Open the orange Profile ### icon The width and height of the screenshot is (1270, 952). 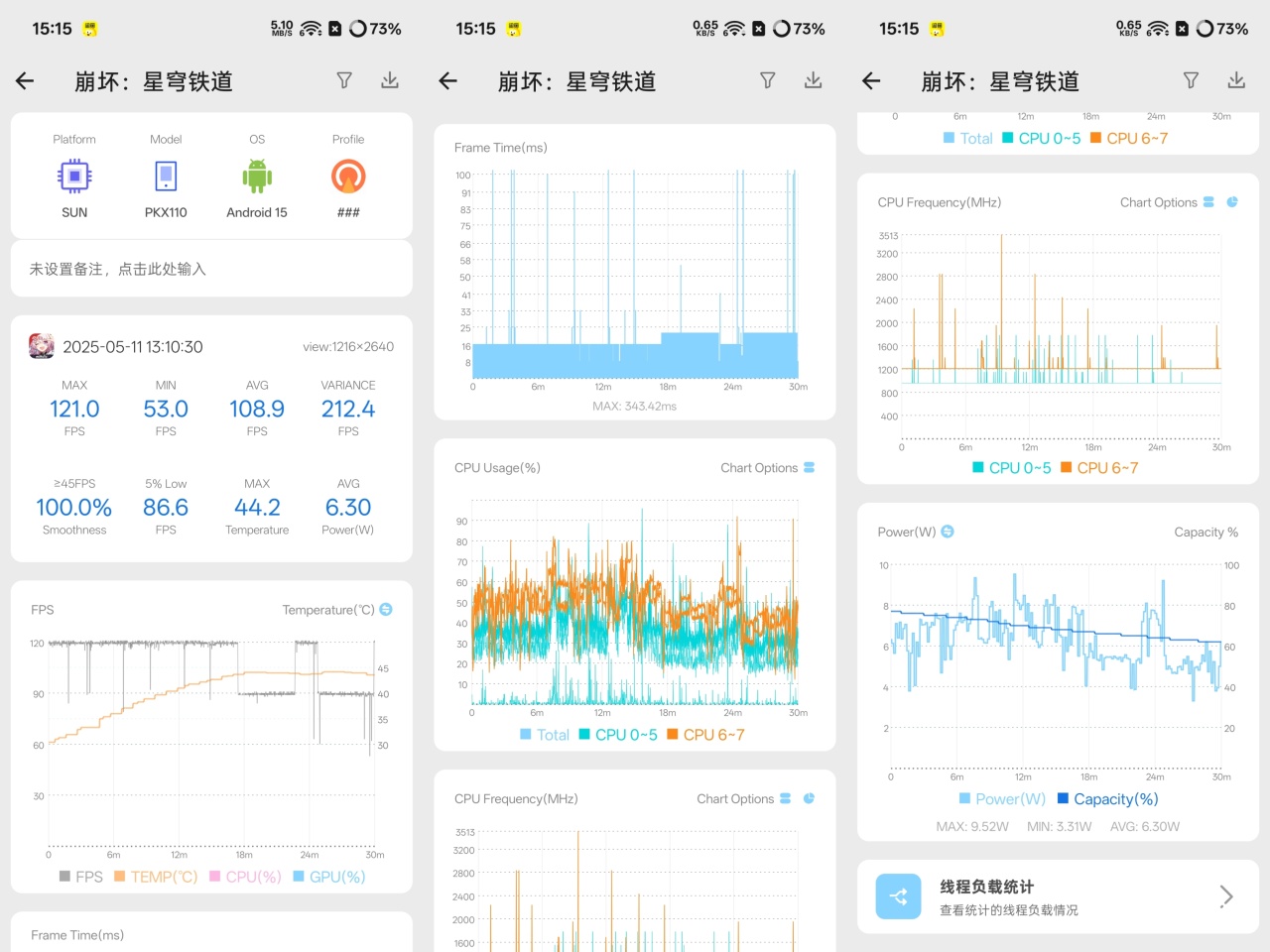pyautogui.click(x=348, y=177)
